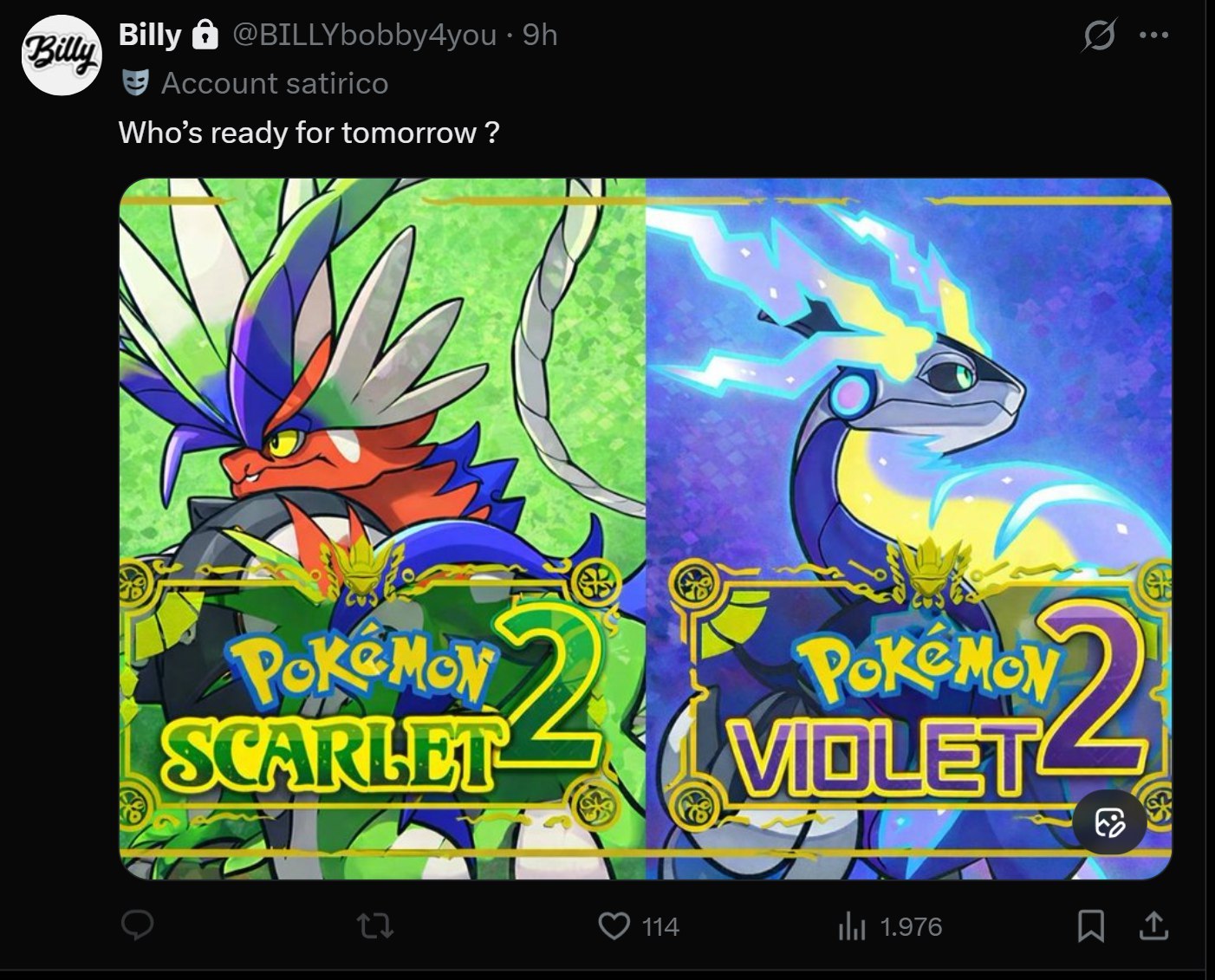Repost the tweet with the arrows icon
This screenshot has width=1215, height=980.
[376, 927]
